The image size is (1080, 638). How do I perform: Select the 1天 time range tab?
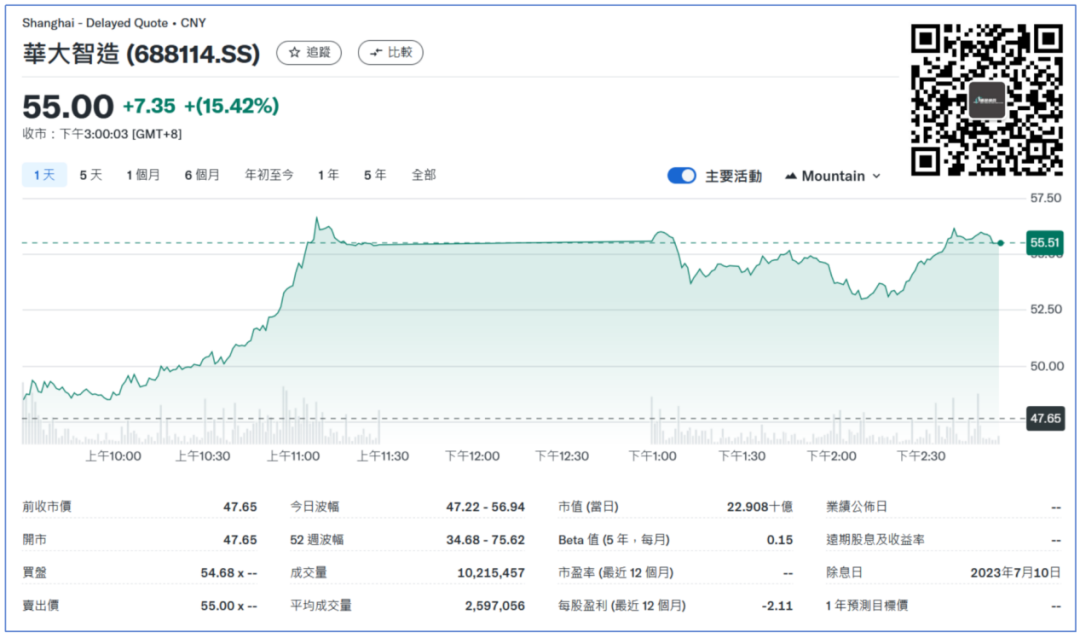coord(44,175)
